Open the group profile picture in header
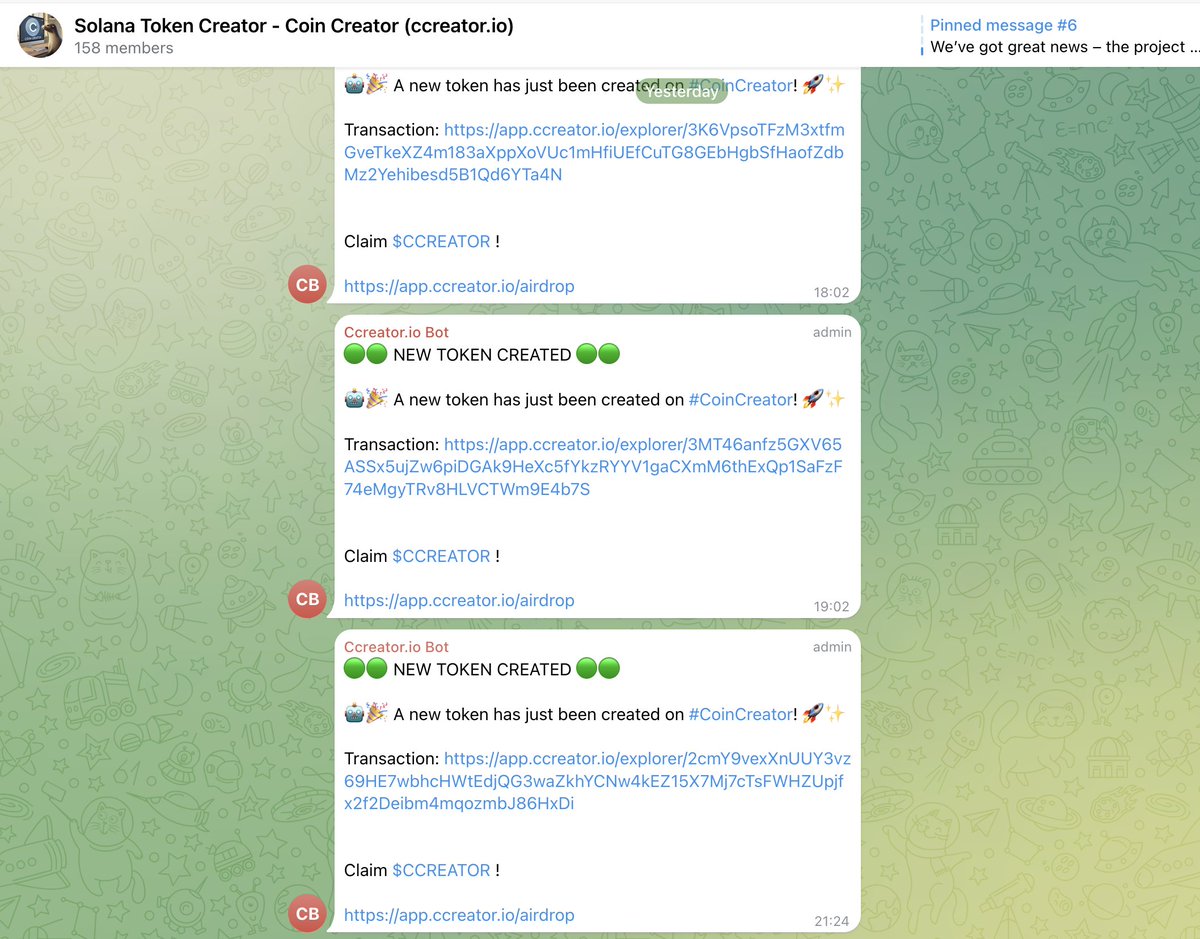Screen dimensions: 1200x939 (41, 35)
